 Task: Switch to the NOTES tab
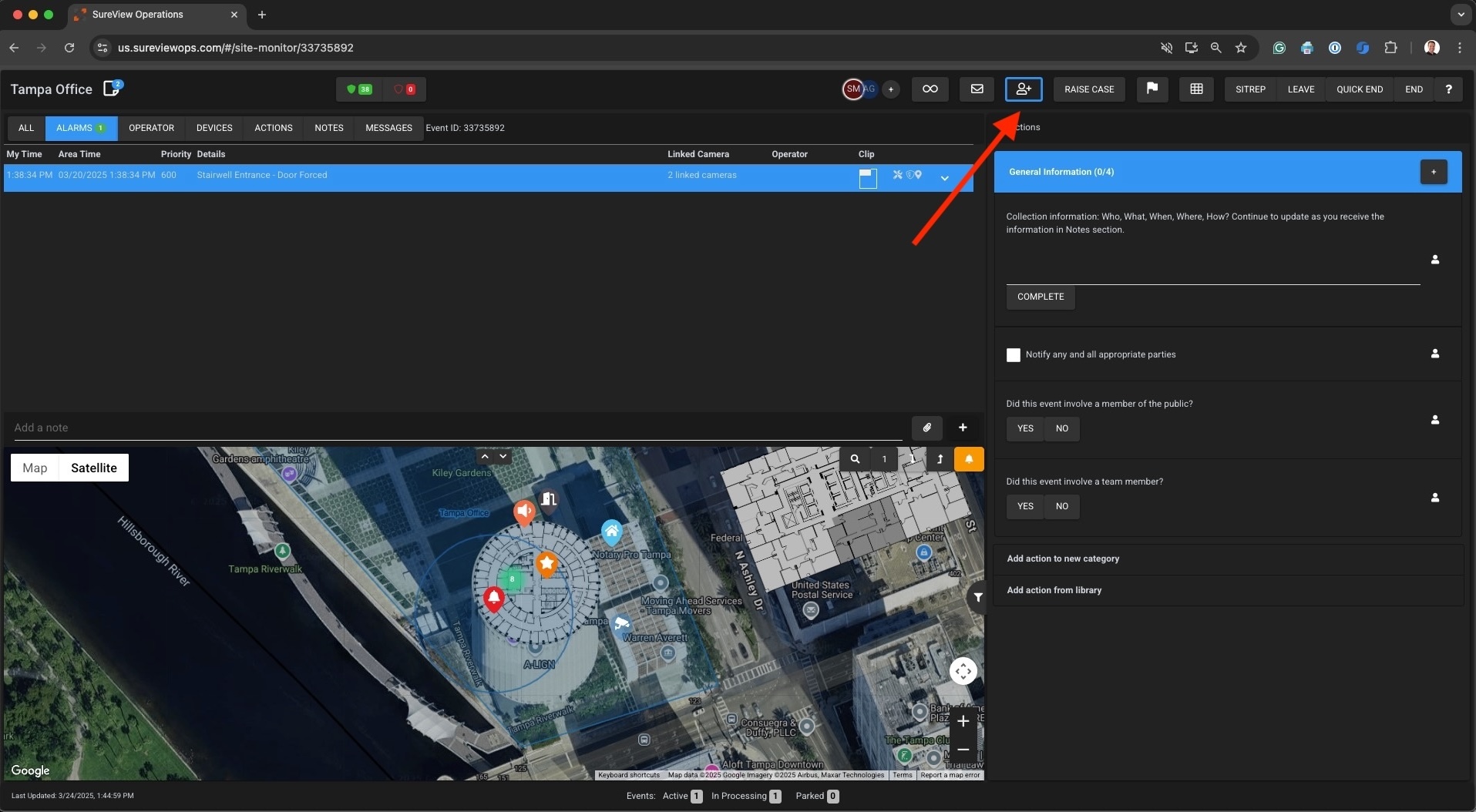point(329,128)
